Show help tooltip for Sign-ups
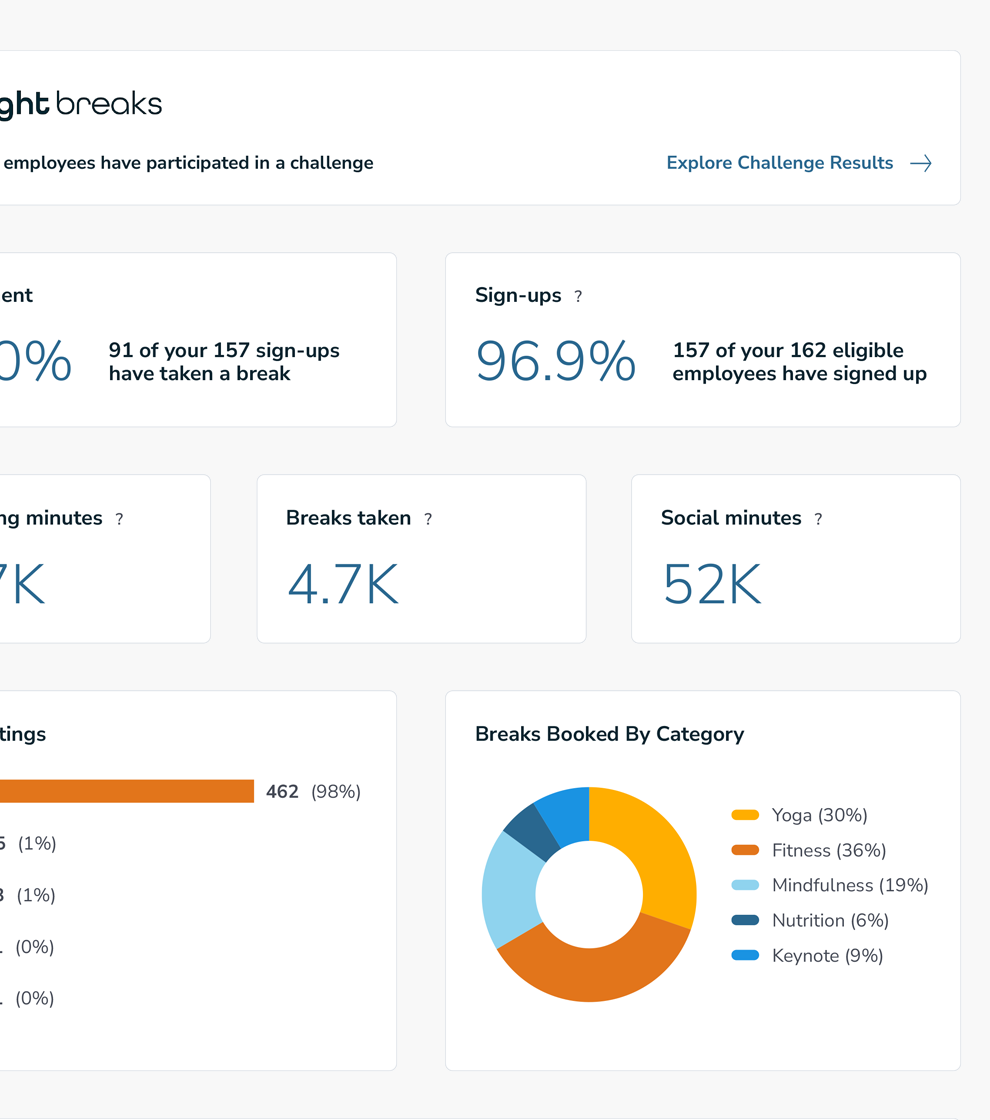This screenshot has width=990, height=1120. click(x=578, y=296)
